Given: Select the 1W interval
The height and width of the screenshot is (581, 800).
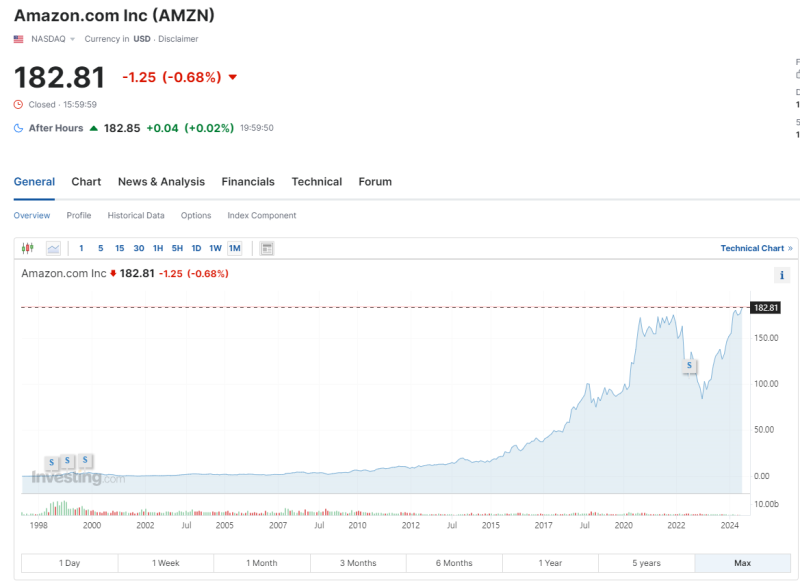Looking at the screenshot, I should (215, 248).
